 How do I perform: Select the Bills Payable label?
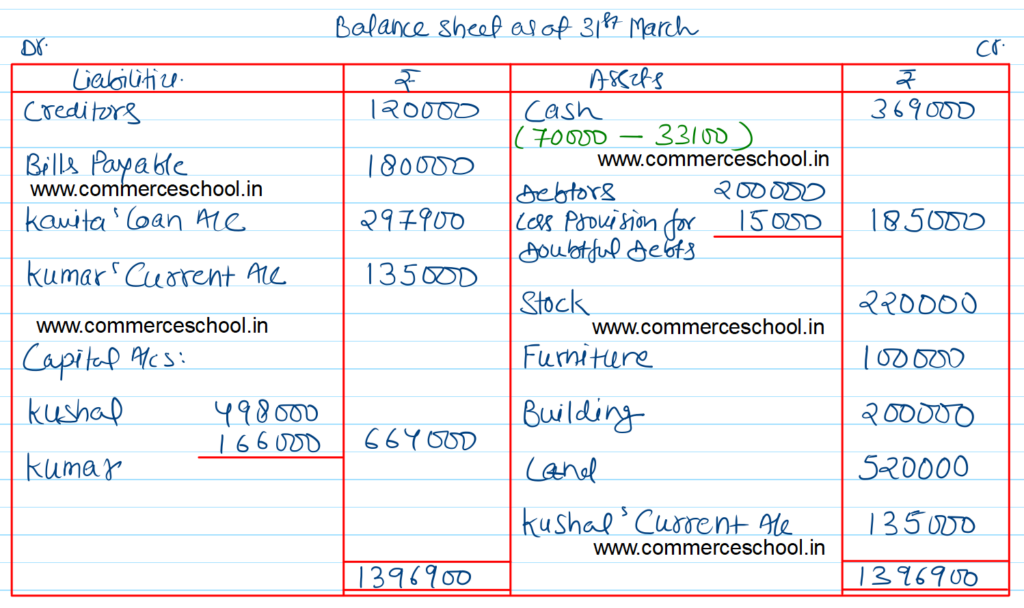(106, 165)
